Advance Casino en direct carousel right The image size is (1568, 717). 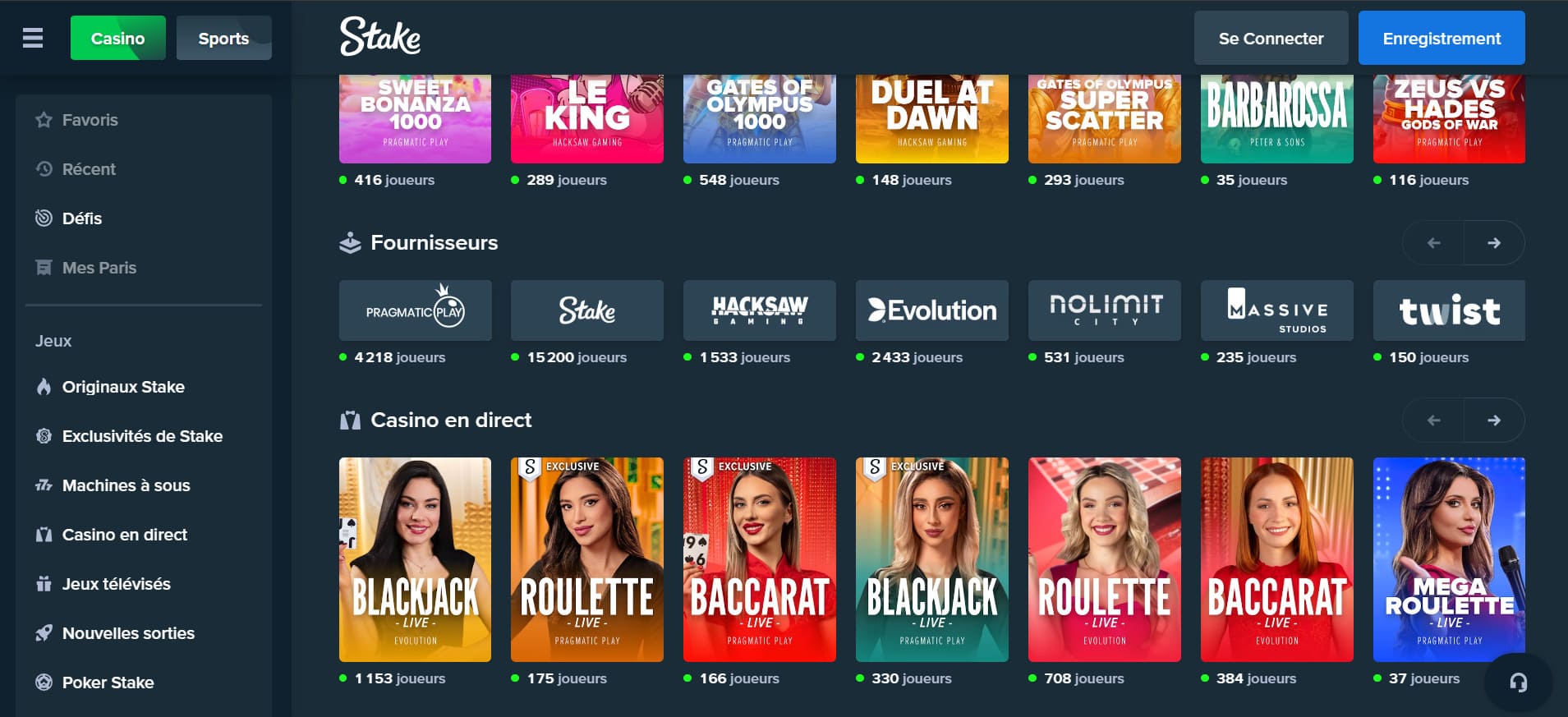[1494, 421]
